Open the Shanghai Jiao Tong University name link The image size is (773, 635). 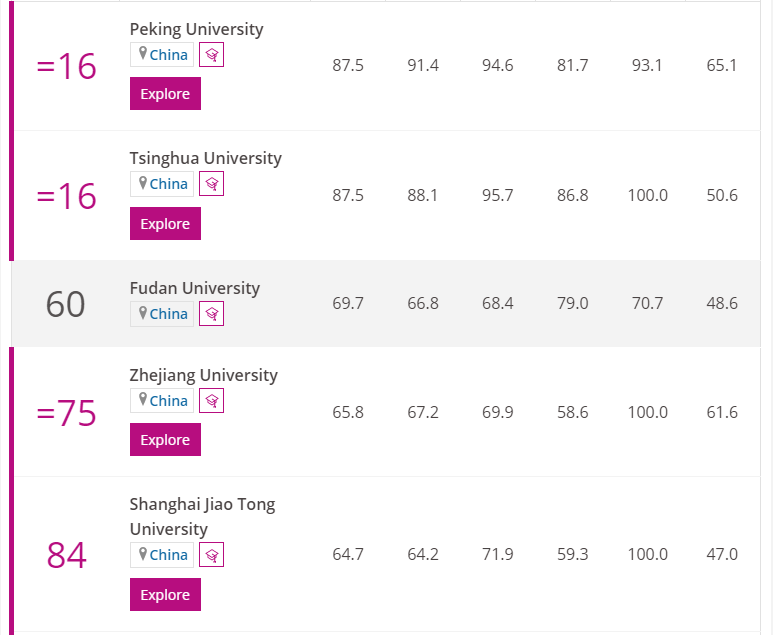(202, 516)
